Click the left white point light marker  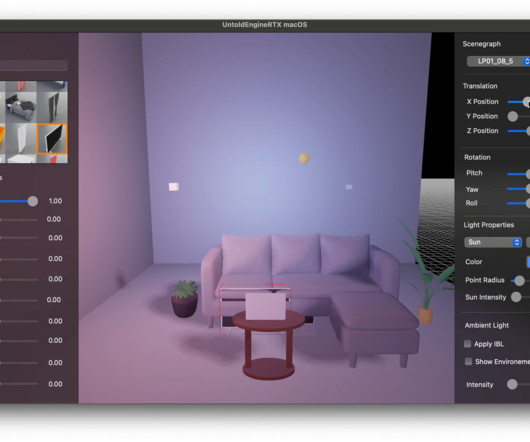pyautogui.click(x=174, y=187)
